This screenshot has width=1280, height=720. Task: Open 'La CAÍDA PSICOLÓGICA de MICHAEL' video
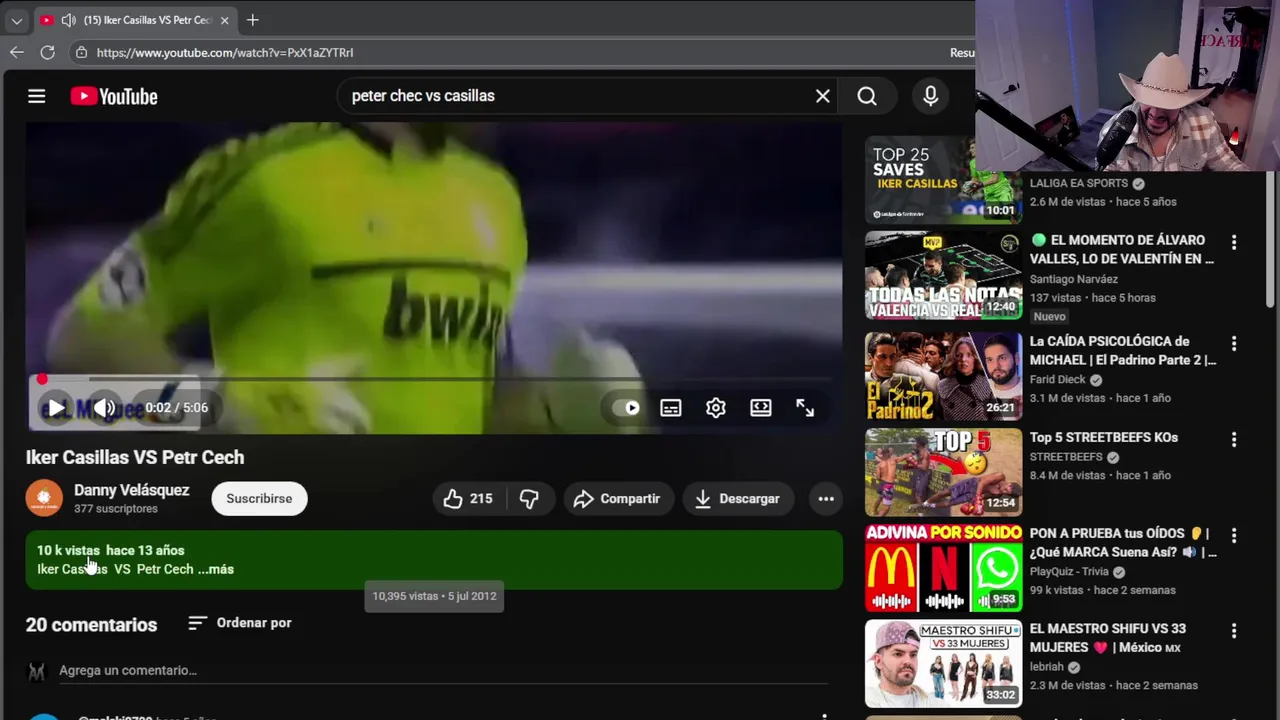(1123, 350)
